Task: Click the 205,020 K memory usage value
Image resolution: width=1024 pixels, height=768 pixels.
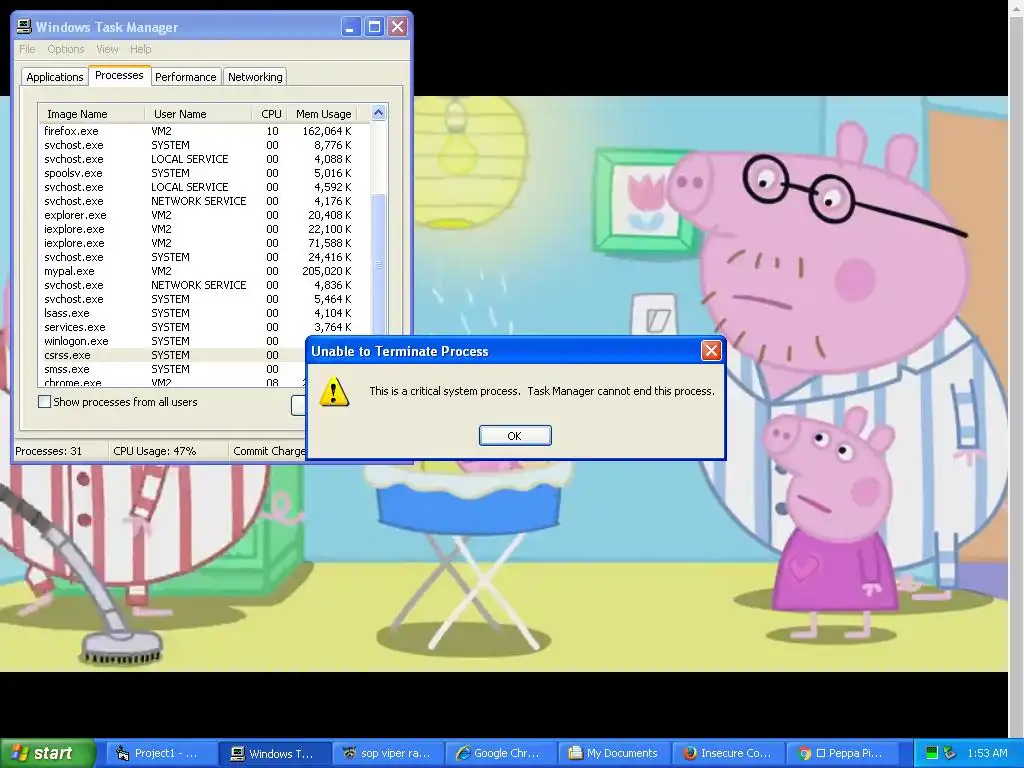Action: tap(327, 271)
